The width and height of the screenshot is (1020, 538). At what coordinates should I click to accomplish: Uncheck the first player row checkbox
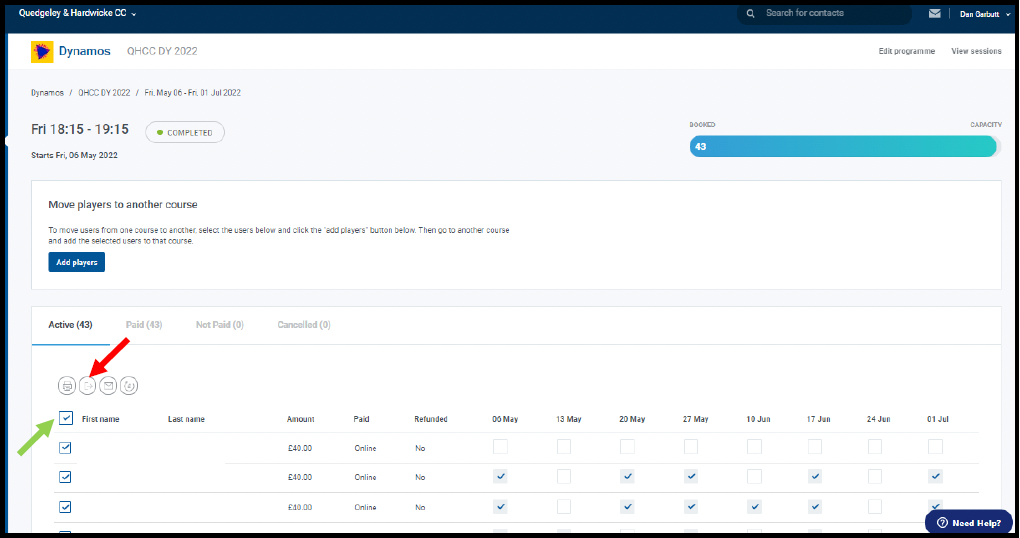pyautogui.click(x=66, y=448)
